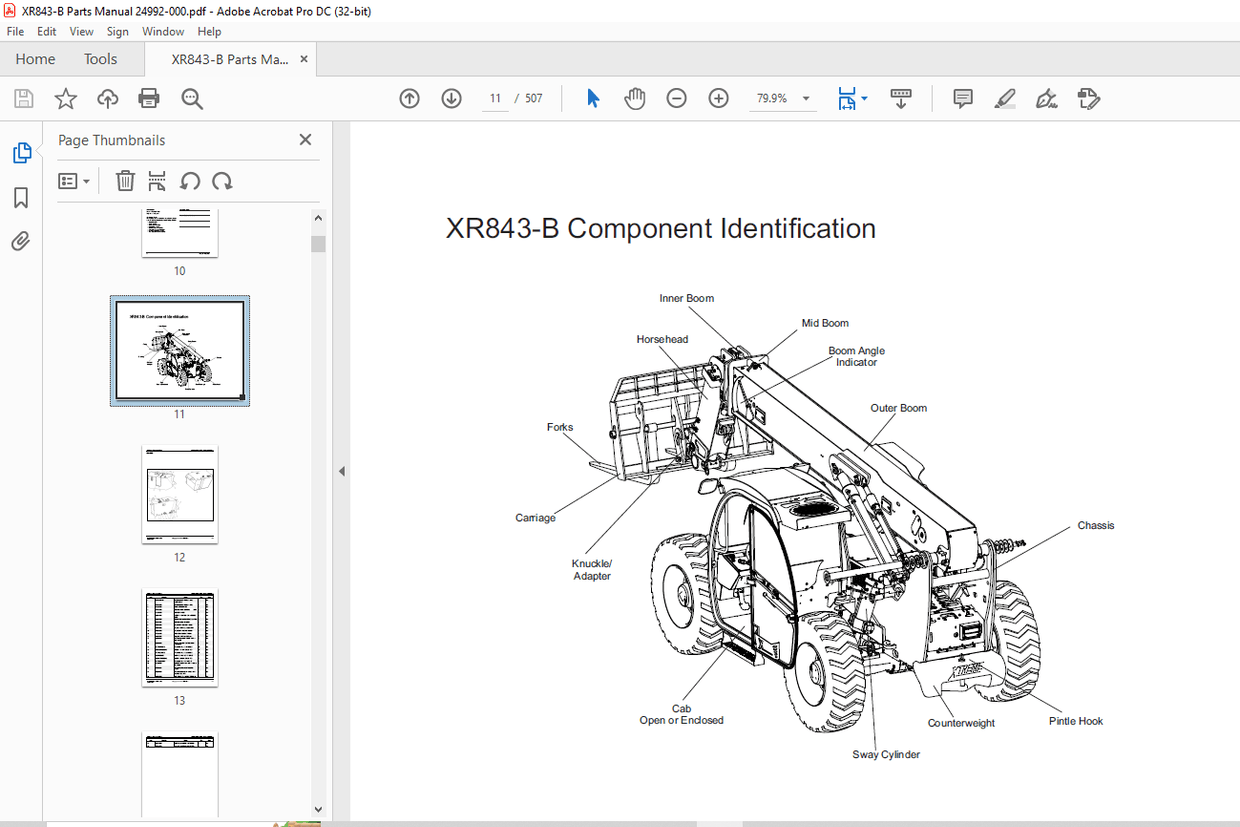Screen dimensions: 1240x827
Task: Delete the selected page with the trash icon
Action: [125, 181]
